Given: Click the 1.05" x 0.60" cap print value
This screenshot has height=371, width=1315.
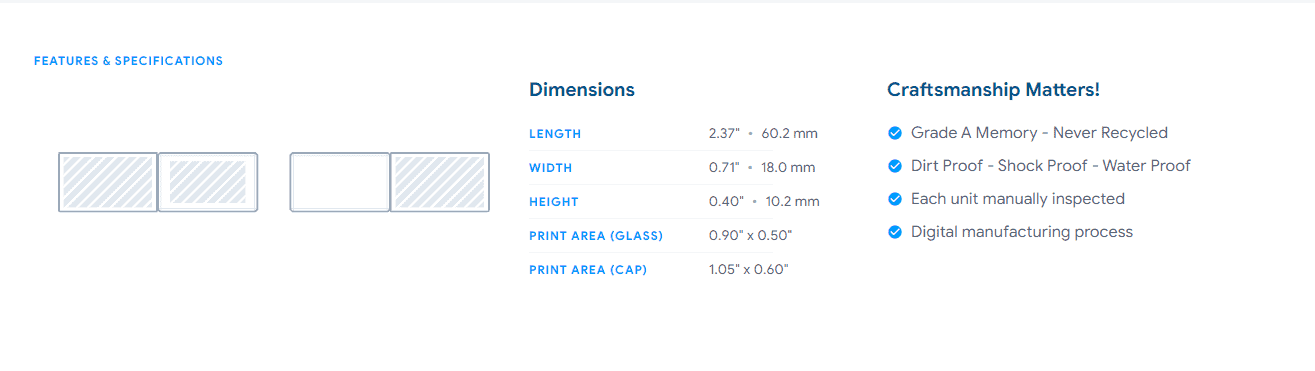Looking at the screenshot, I should pos(749,270).
